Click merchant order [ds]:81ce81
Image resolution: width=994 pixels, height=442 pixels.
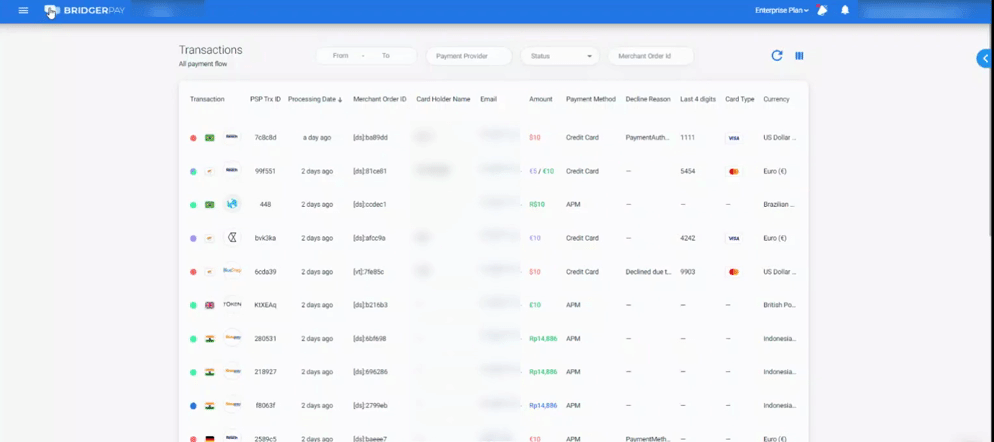pyautogui.click(x=370, y=171)
